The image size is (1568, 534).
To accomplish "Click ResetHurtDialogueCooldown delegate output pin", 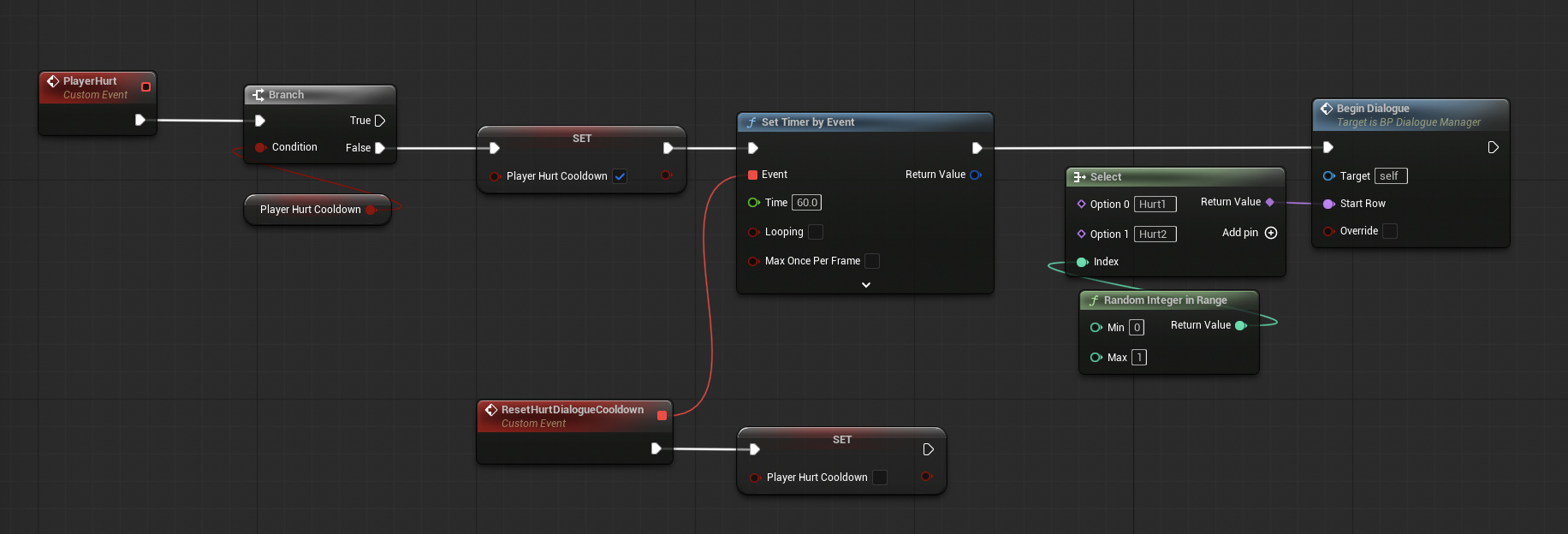I will (x=662, y=416).
